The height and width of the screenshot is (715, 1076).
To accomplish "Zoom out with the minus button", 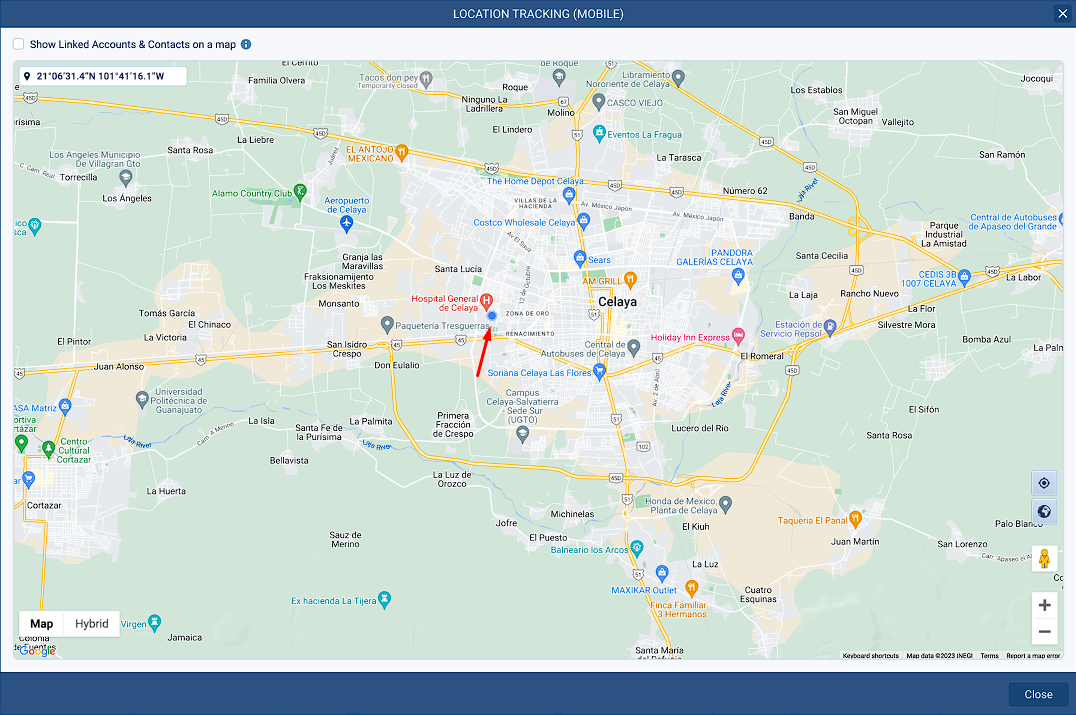I will coord(1044,631).
